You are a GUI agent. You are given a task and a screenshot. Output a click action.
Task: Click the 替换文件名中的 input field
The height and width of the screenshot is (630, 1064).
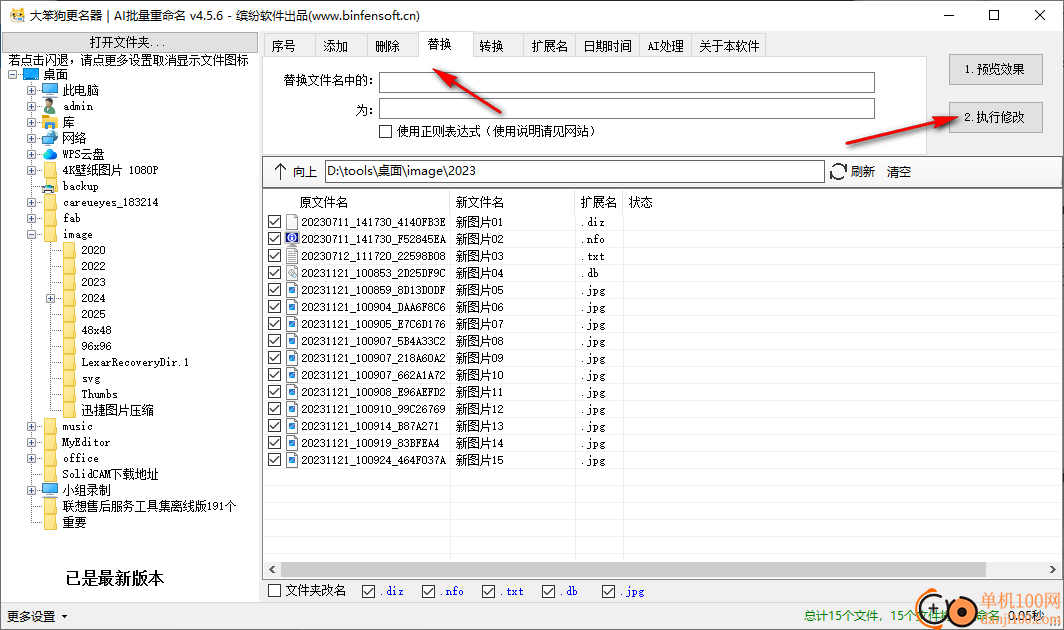(626, 82)
